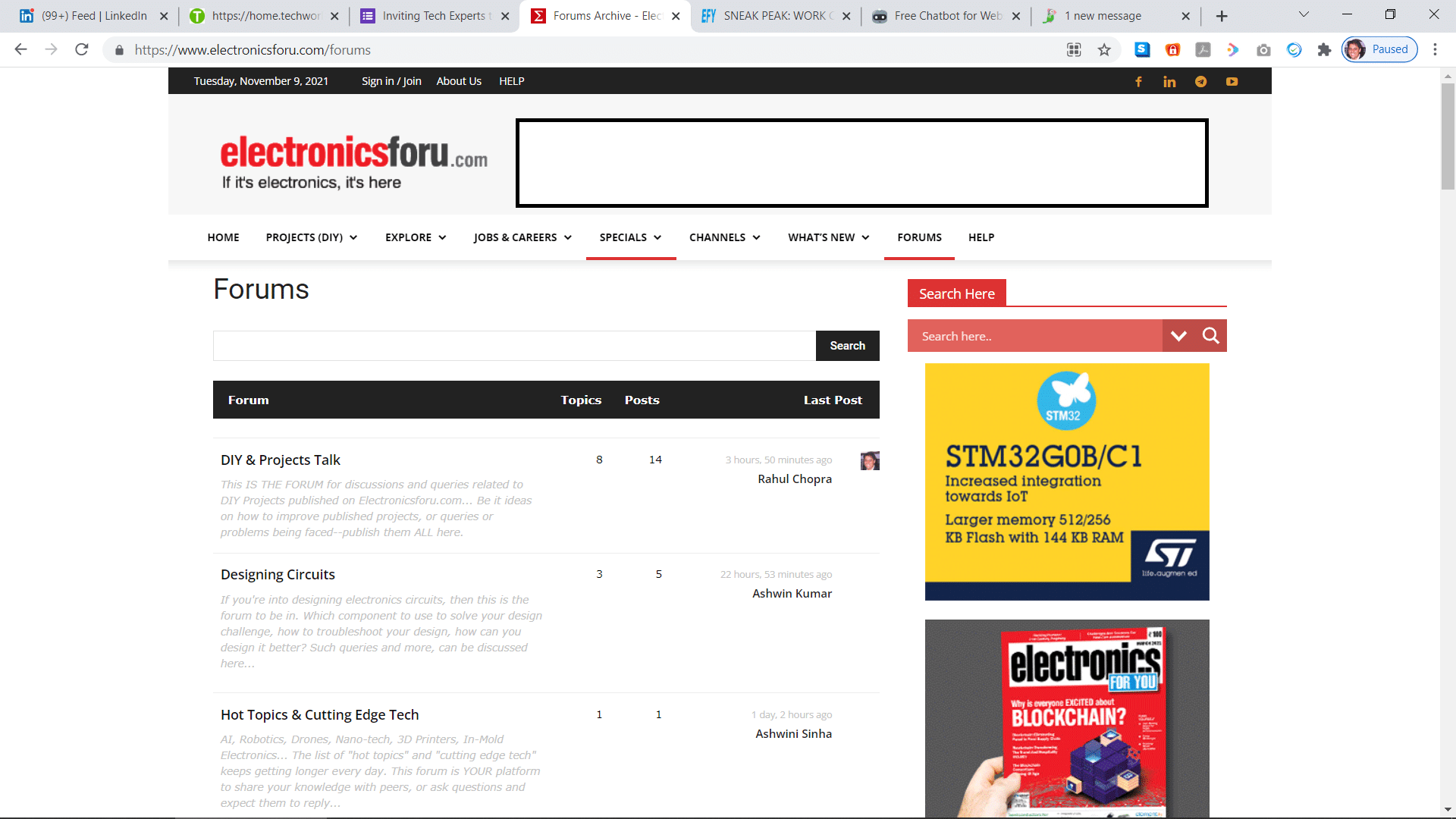
Task: Open the LinkedIn social icon in header
Action: [1169, 82]
